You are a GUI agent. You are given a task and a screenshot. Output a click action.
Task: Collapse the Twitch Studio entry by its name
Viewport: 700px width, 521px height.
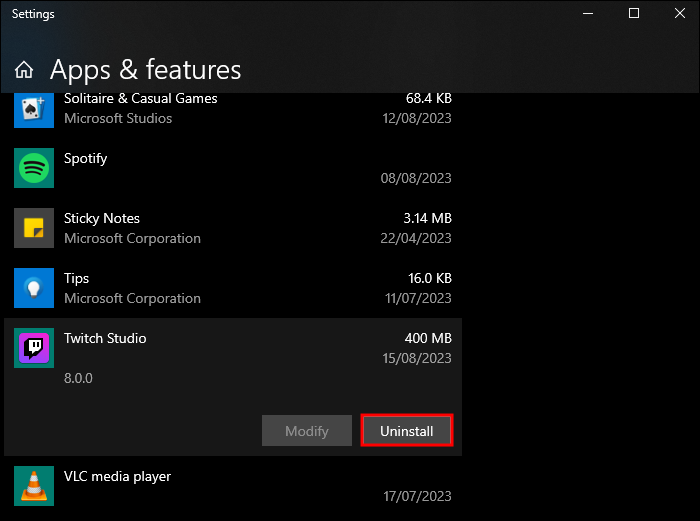click(105, 338)
